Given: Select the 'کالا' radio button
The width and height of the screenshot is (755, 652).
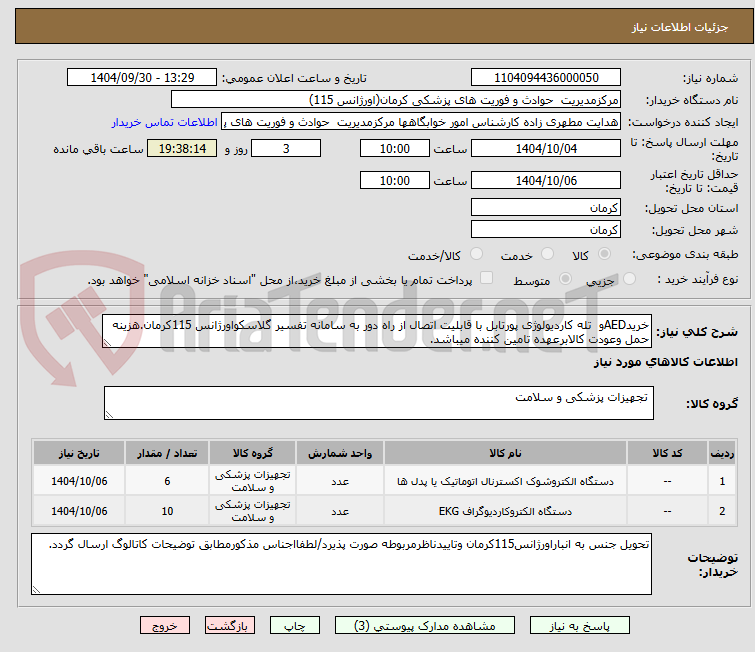Looking at the screenshot, I should coord(604,254).
